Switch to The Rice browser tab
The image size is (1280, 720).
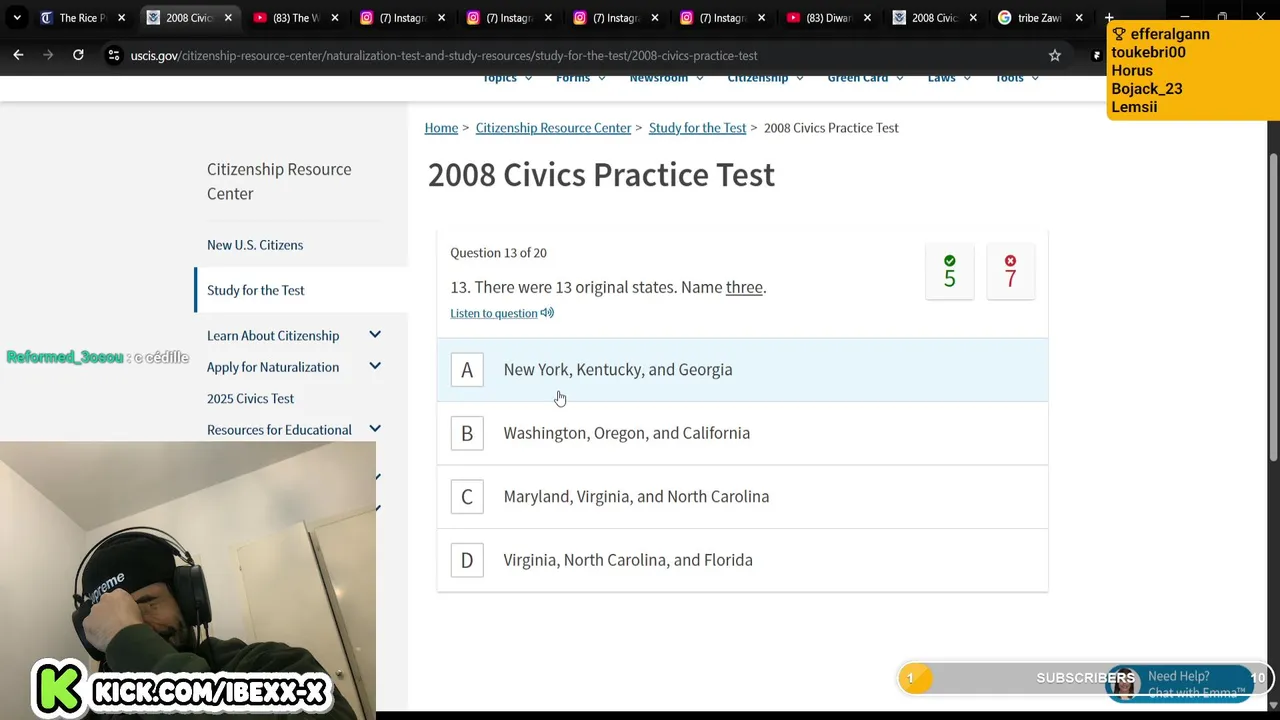[80, 18]
